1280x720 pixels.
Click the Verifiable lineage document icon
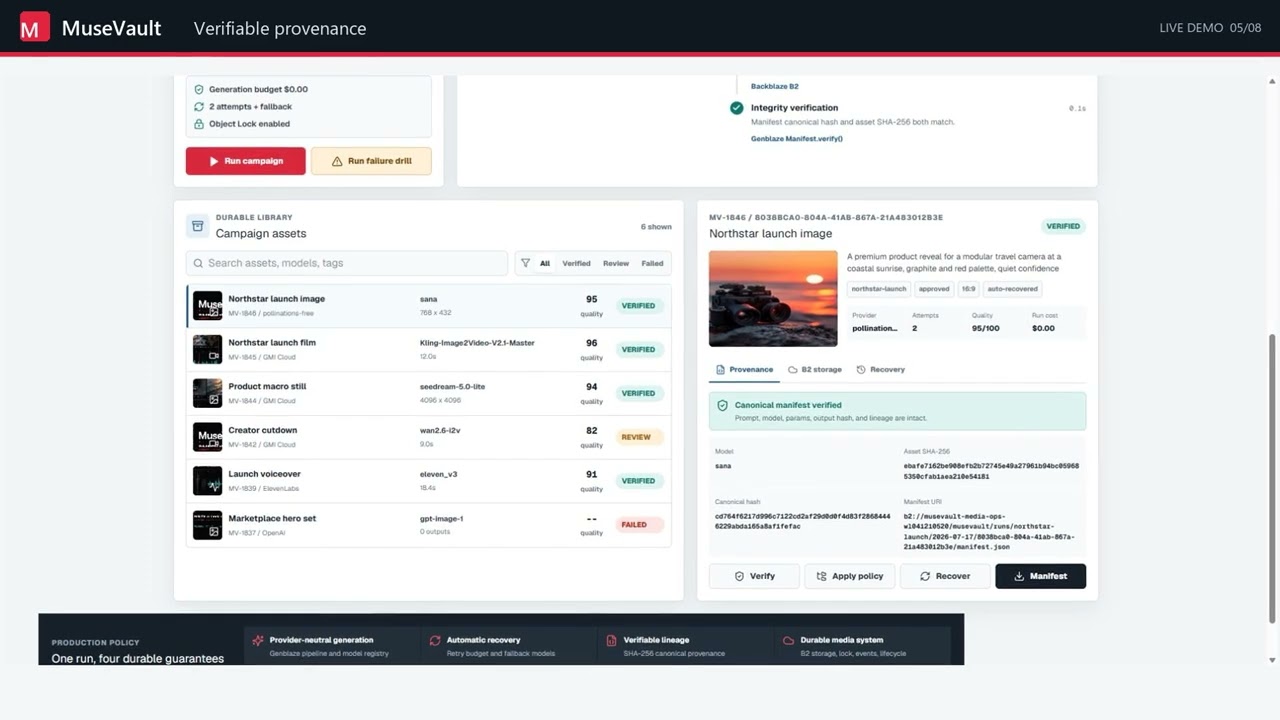[612, 640]
